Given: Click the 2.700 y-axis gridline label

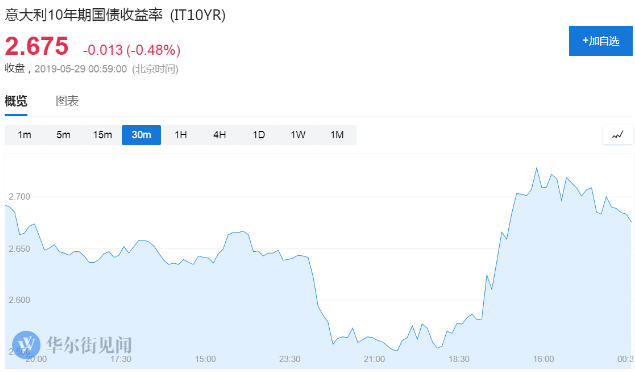Looking at the screenshot, I should (x=19, y=197).
